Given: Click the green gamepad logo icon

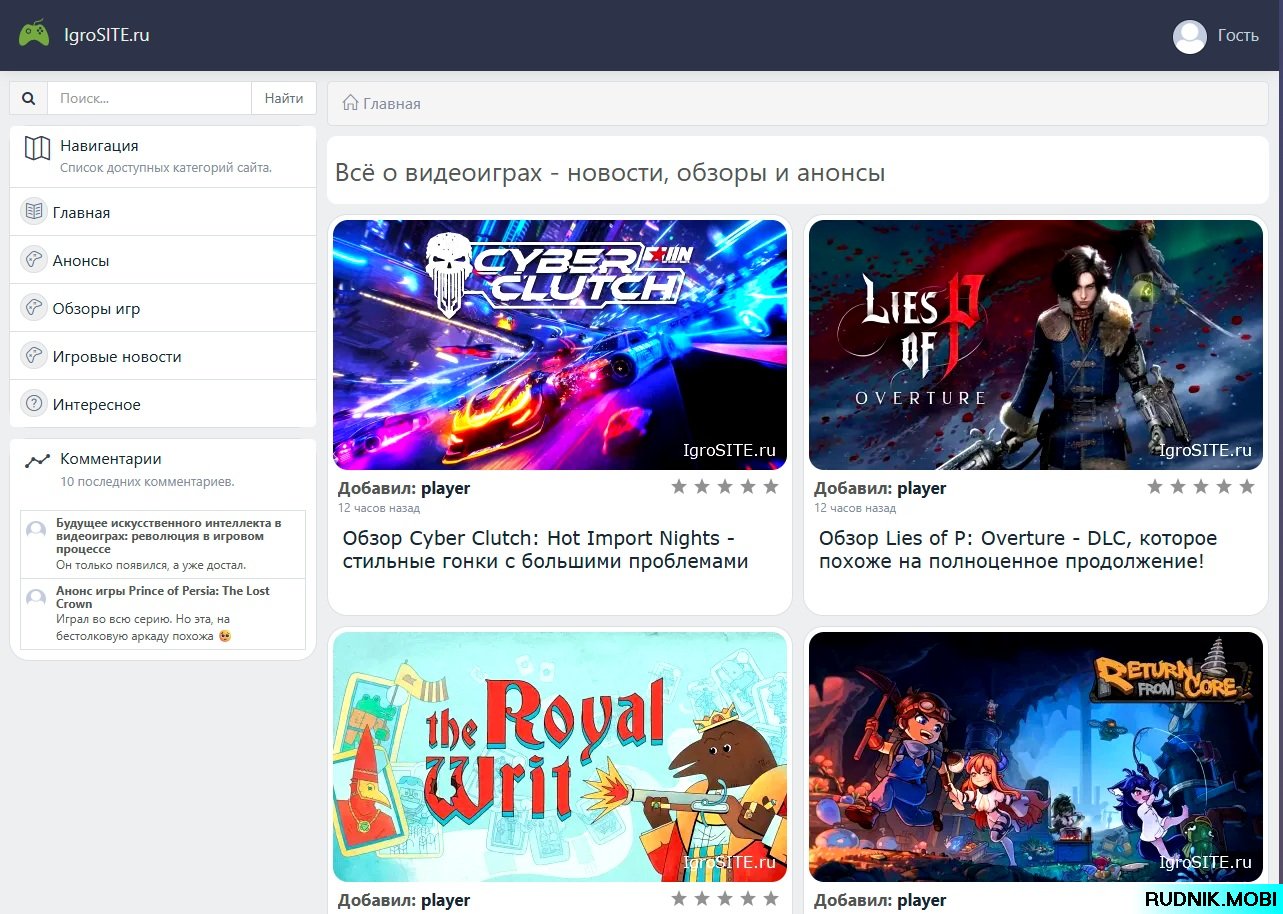Looking at the screenshot, I should [34, 35].
